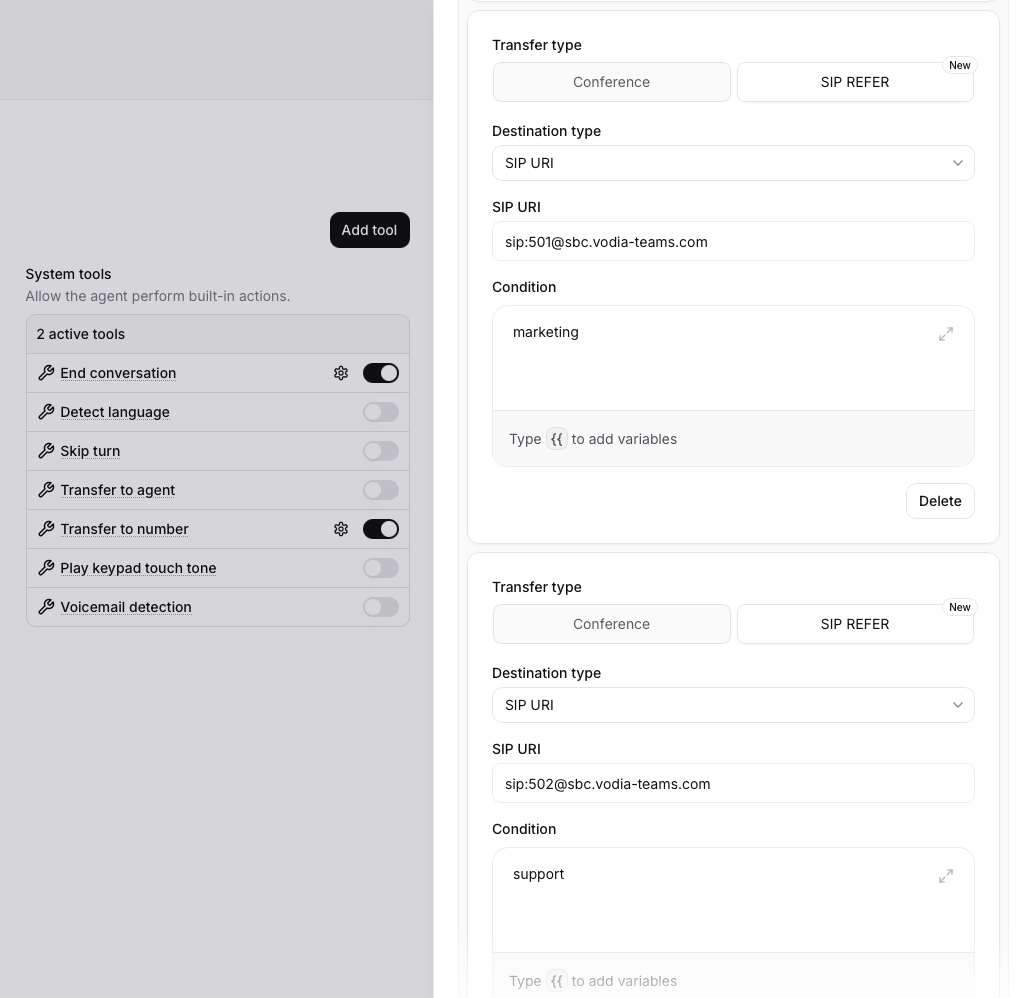Click the Add tool button
Viewport: 1026px width, 998px height.
pos(369,230)
